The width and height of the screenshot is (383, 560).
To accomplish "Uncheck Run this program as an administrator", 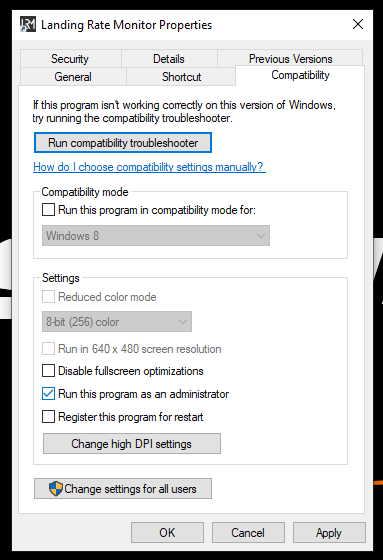I will pyautogui.click(x=49, y=394).
